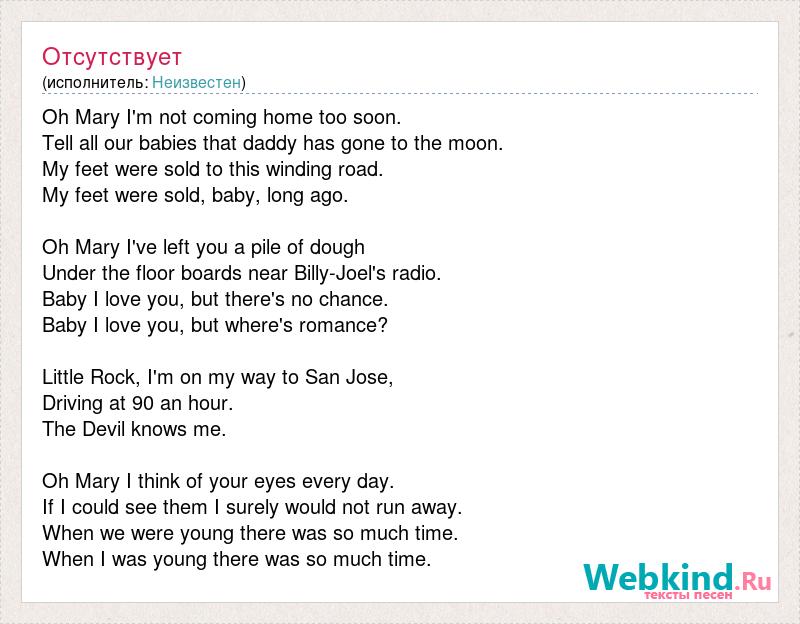Image resolution: width=800 pixels, height=624 pixels.
Task: Click the lyric line 'Oh Mary I'm not coming home too soon.'
Action: click(222, 117)
